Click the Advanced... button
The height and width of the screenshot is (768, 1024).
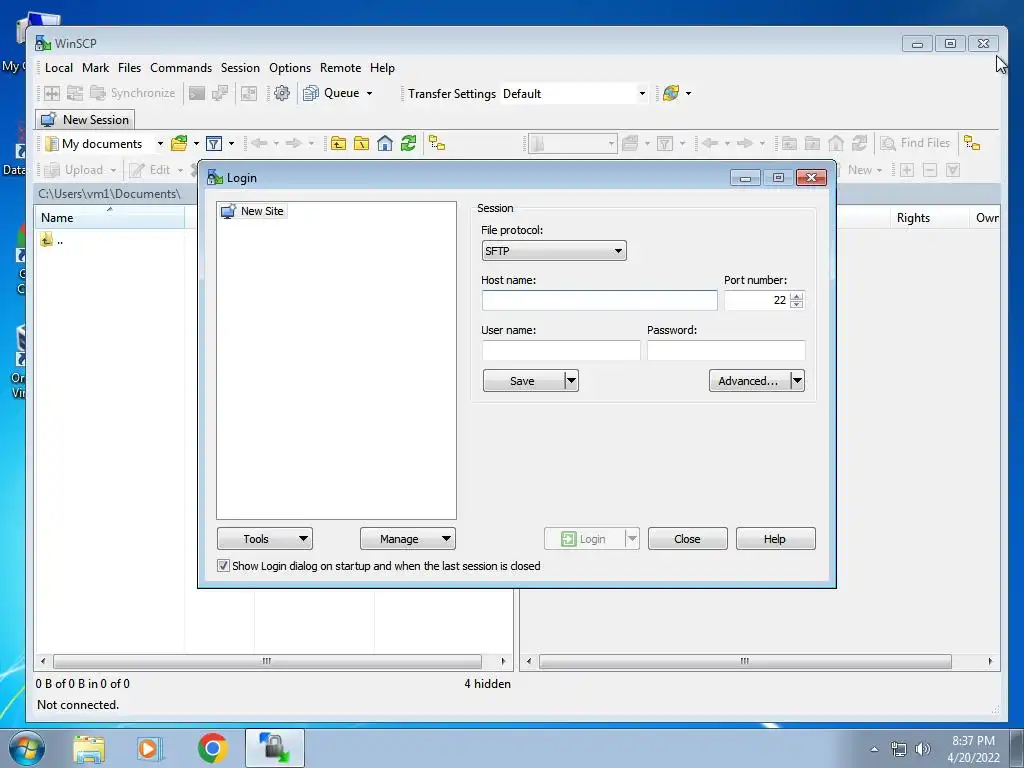pos(749,381)
